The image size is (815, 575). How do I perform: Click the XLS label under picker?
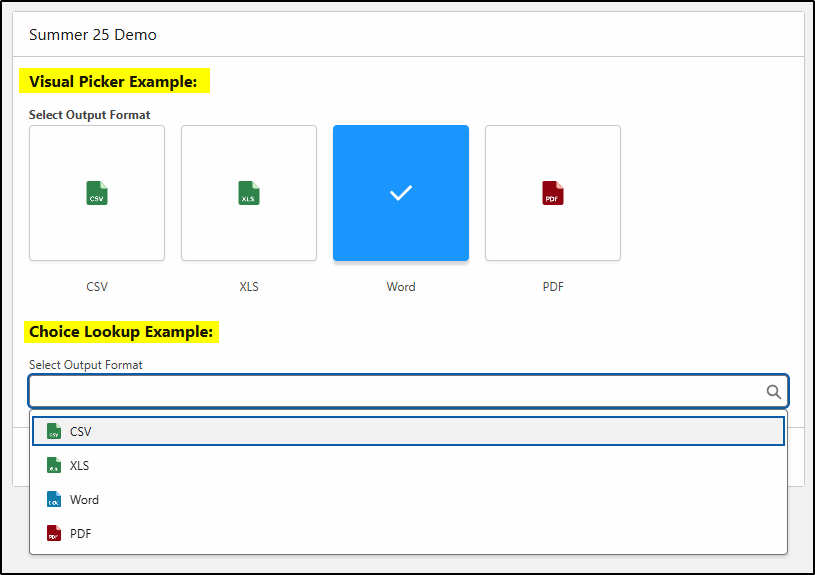249,286
